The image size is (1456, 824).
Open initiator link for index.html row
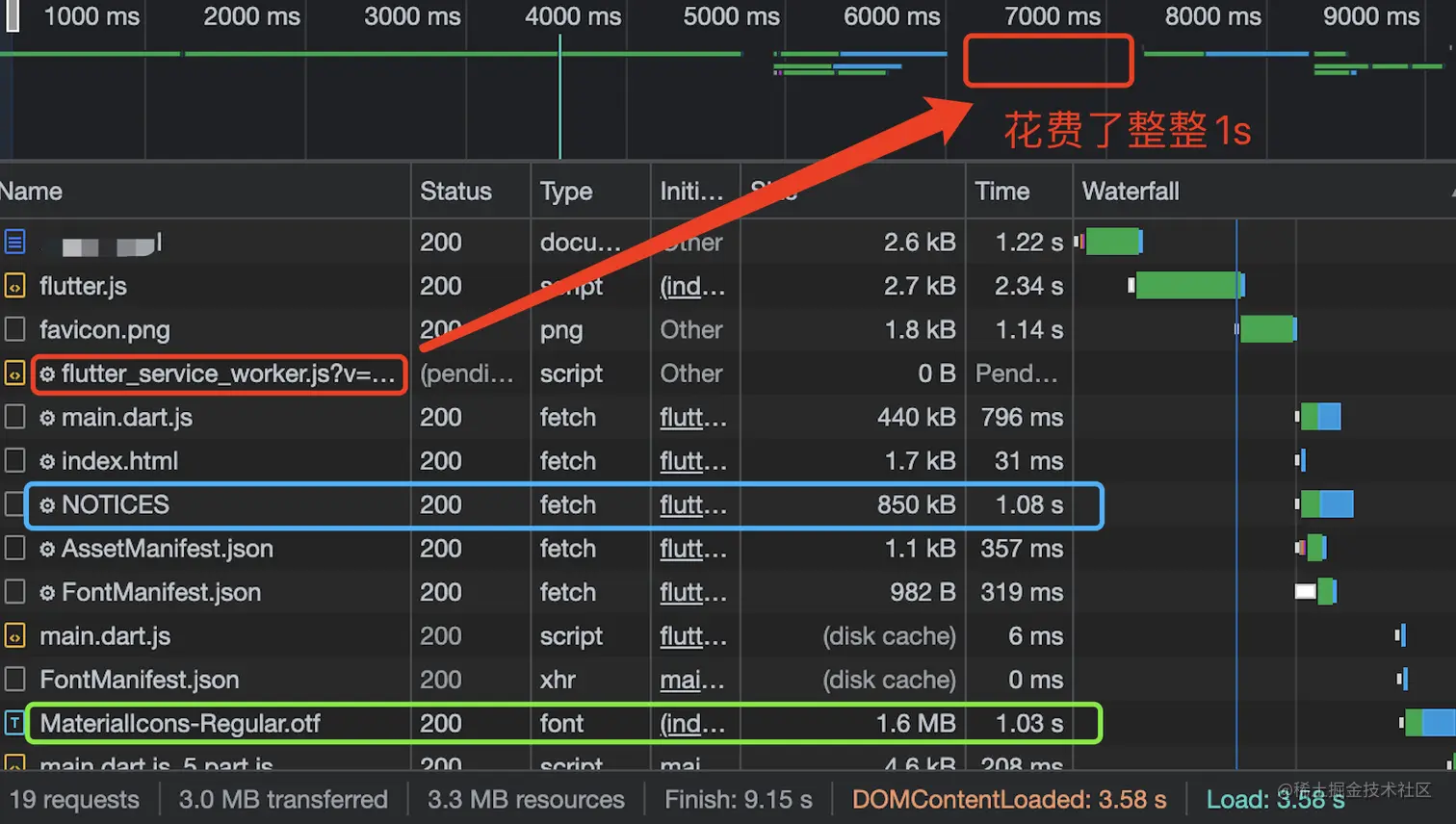tap(692, 461)
